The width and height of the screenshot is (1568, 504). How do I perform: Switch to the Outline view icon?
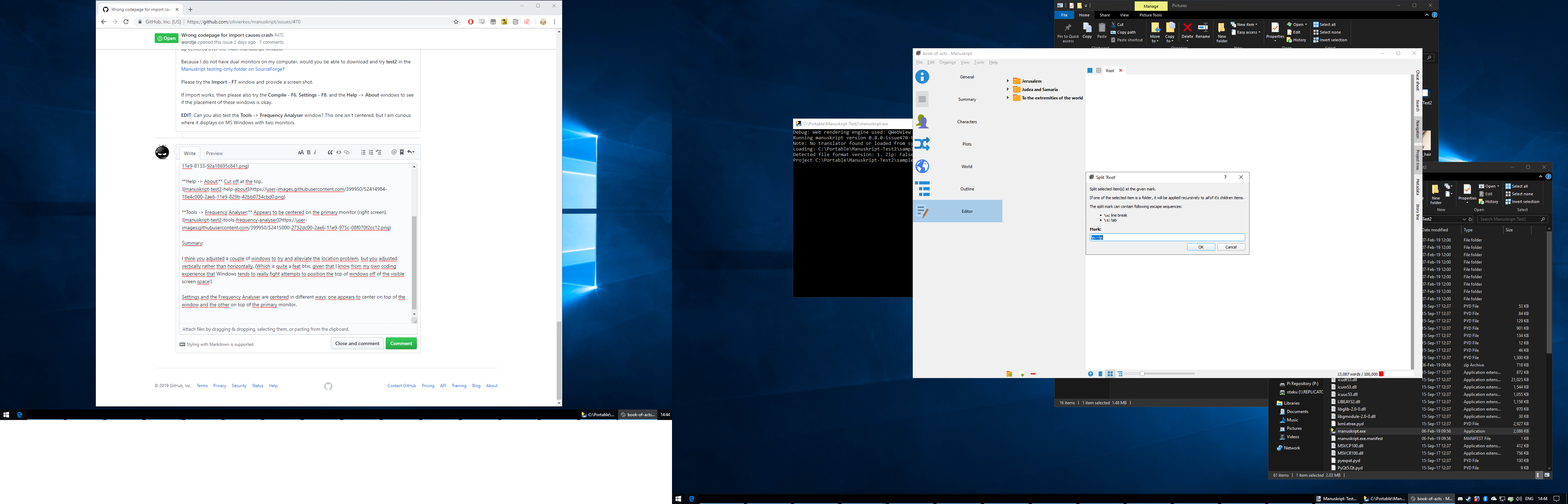pyautogui.click(x=923, y=189)
